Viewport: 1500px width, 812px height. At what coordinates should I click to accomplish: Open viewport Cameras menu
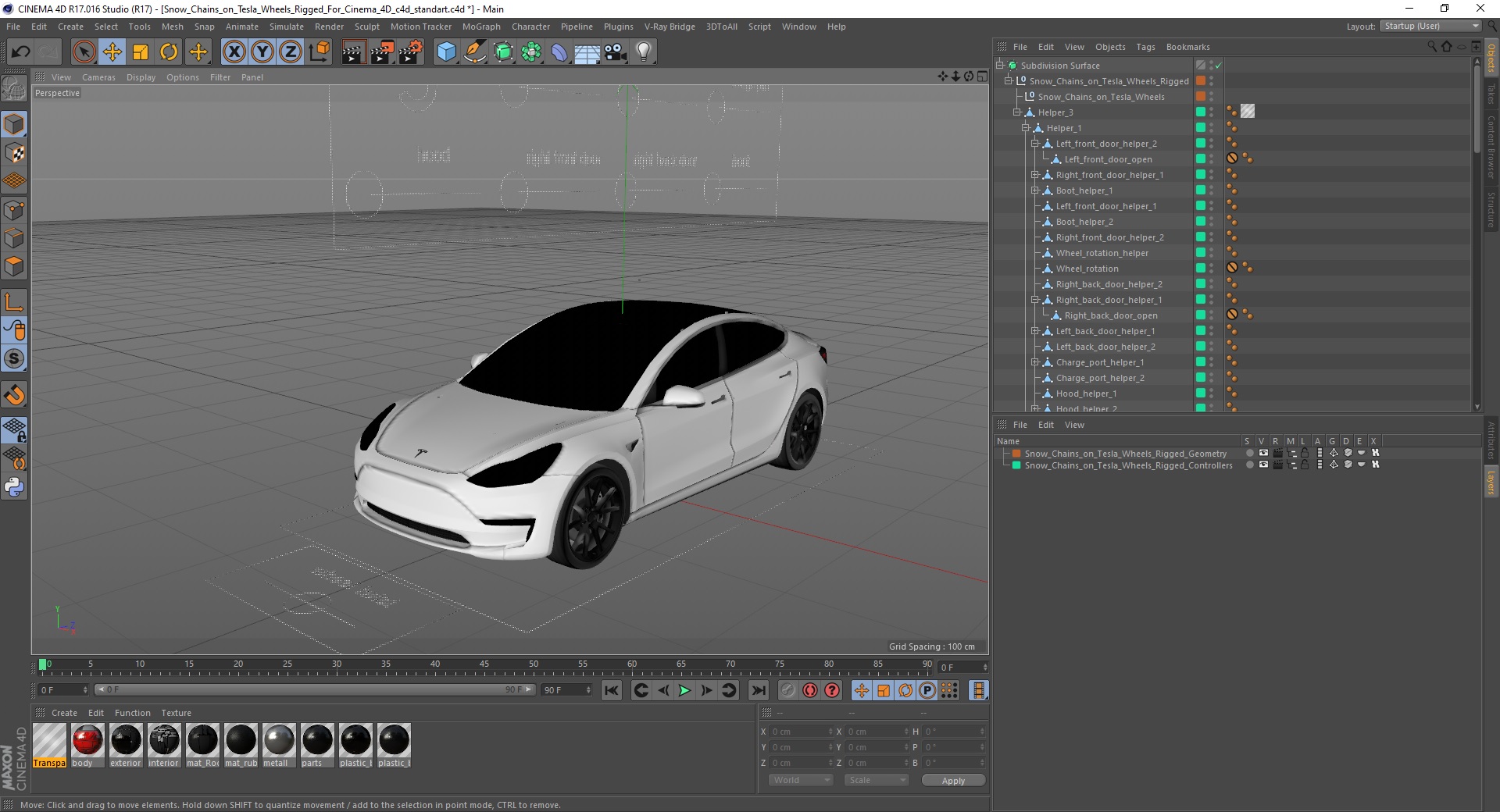point(98,77)
